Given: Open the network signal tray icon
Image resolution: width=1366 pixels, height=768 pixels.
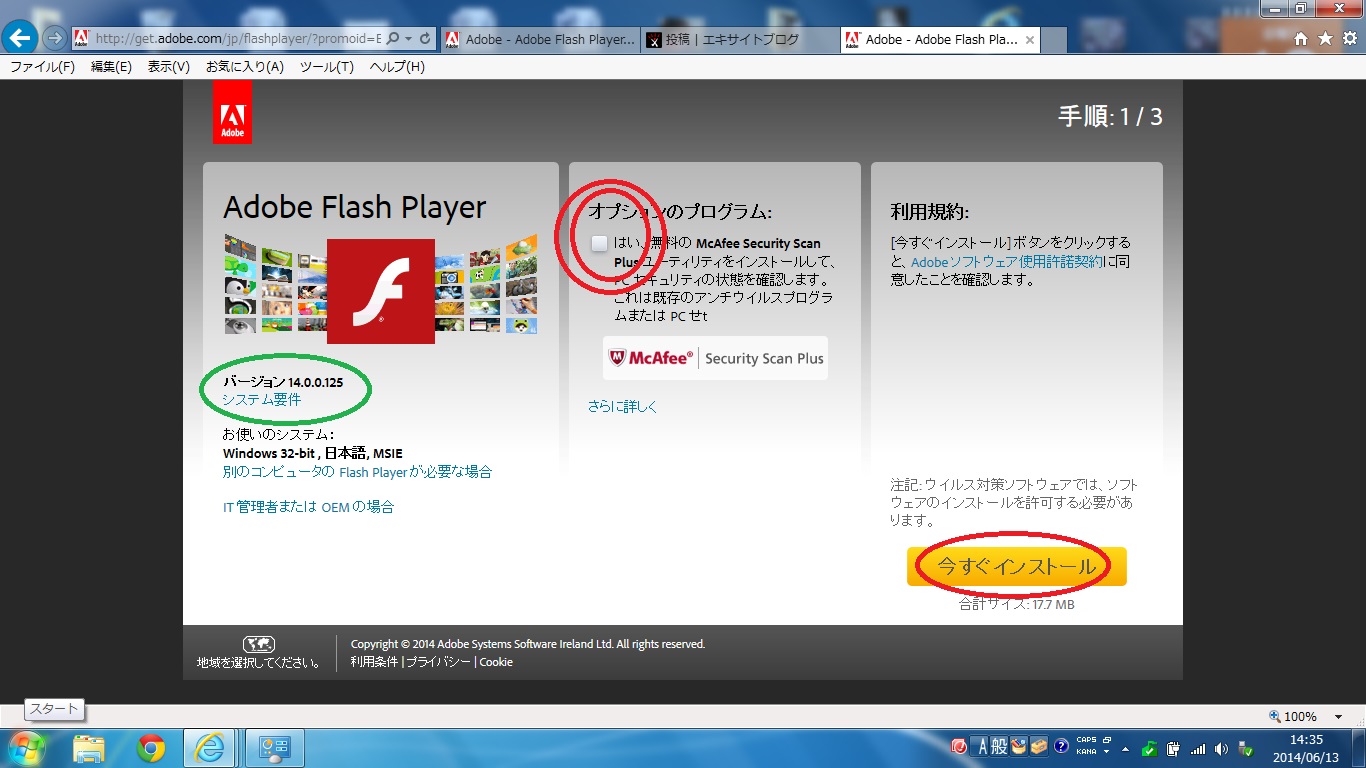Looking at the screenshot, I should pyautogui.click(x=1198, y=748).
